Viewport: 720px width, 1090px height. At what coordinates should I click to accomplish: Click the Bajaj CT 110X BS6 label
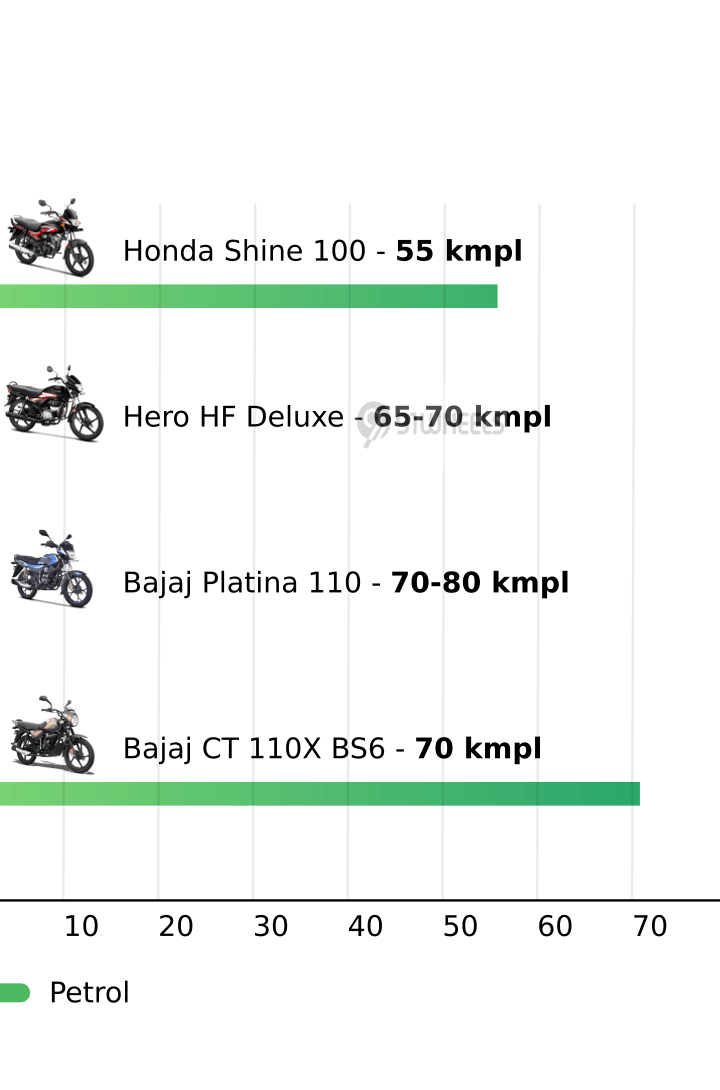point(332,749)
